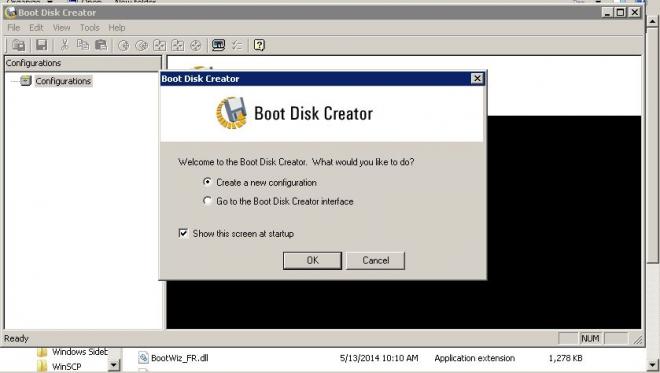
Task: Click the Application extension type cell
Action: pos(474,358)
